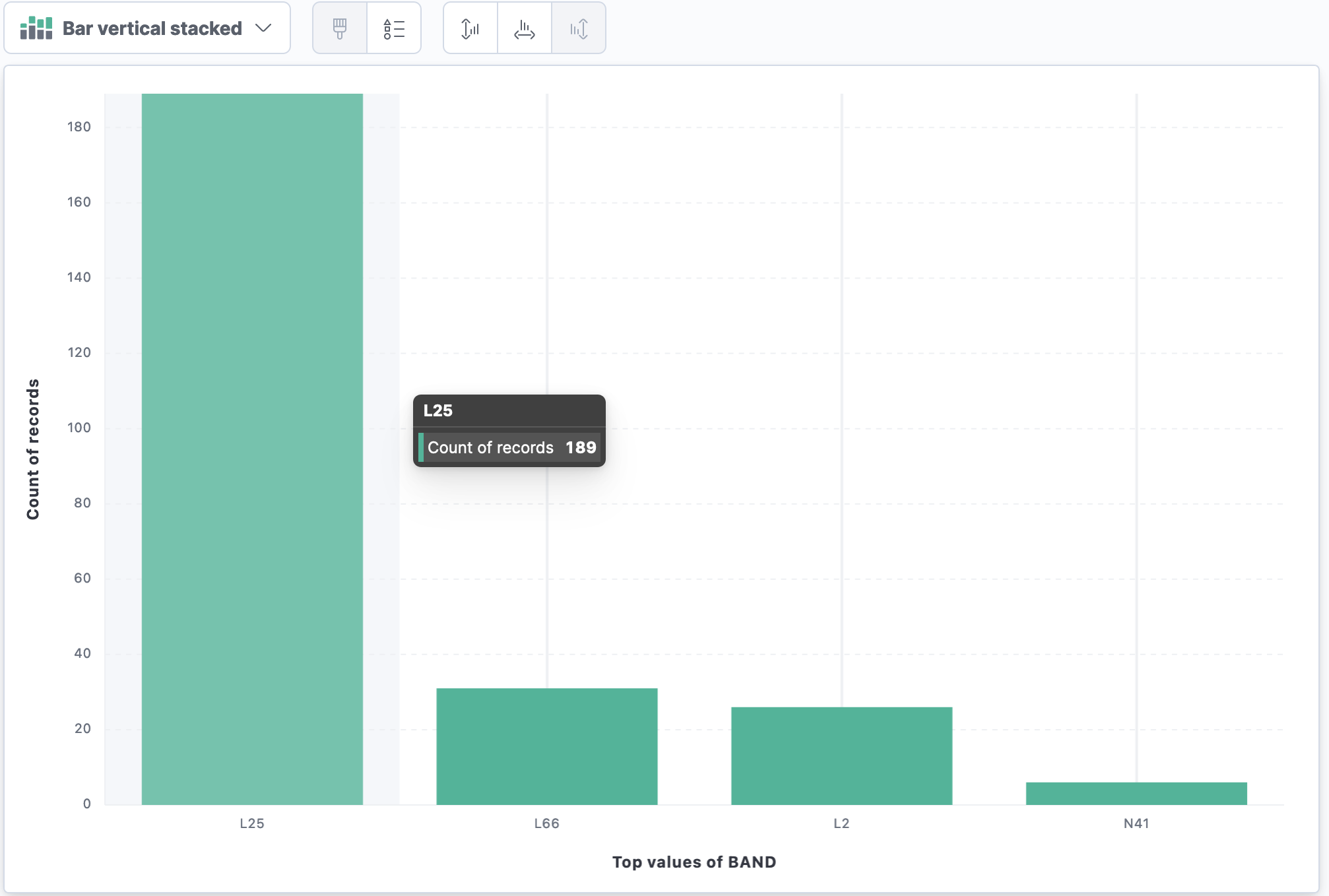The image size is (1329, 896).
Task: Select the L66 bar
Action: (x=546, y=746)
